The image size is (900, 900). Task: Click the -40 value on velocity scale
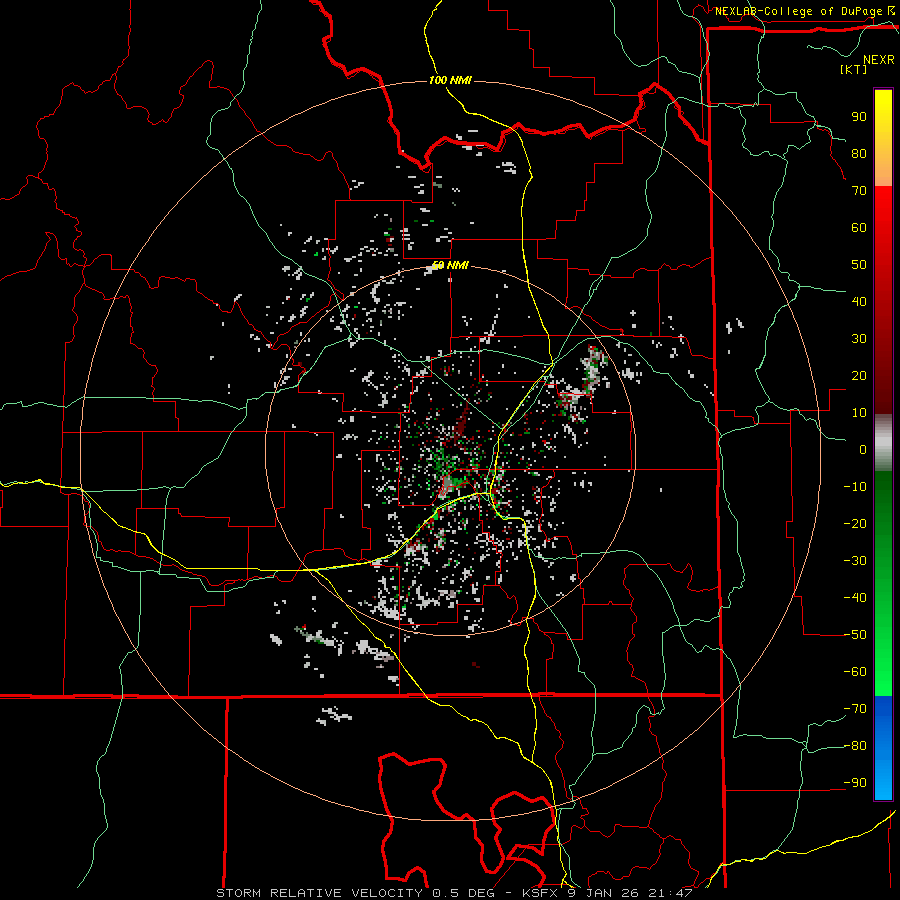[x=855, y=598]
